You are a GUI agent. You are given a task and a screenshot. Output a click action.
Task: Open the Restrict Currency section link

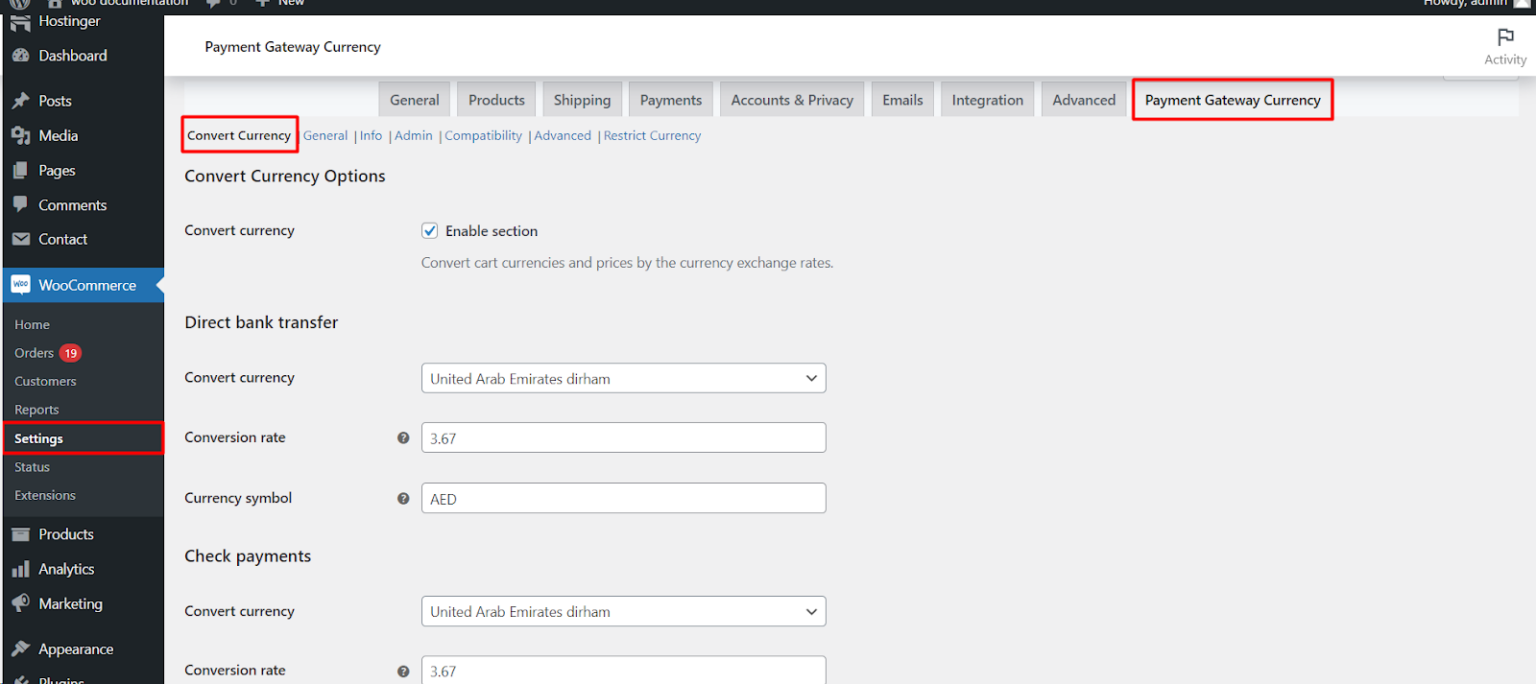652,135
